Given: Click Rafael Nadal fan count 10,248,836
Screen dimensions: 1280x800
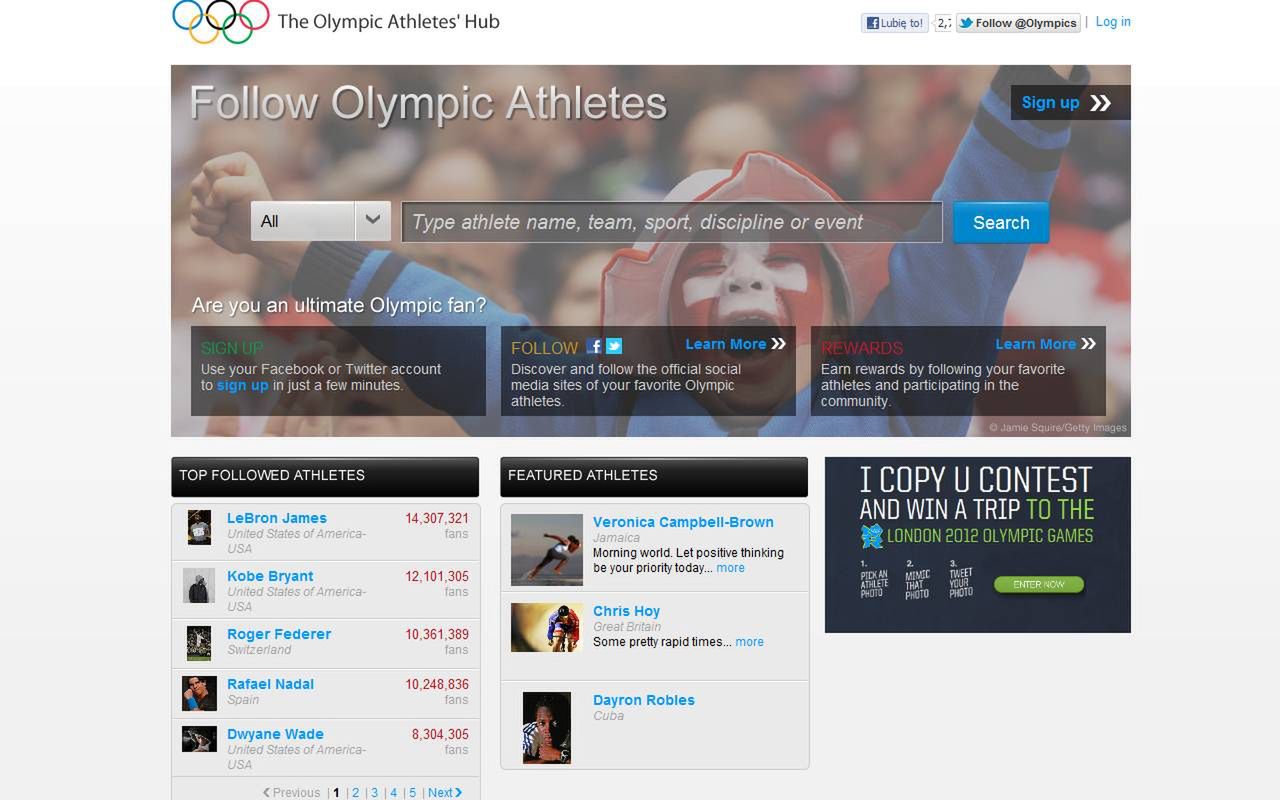Looking at the screenshot, I should (x=436, y=684).
